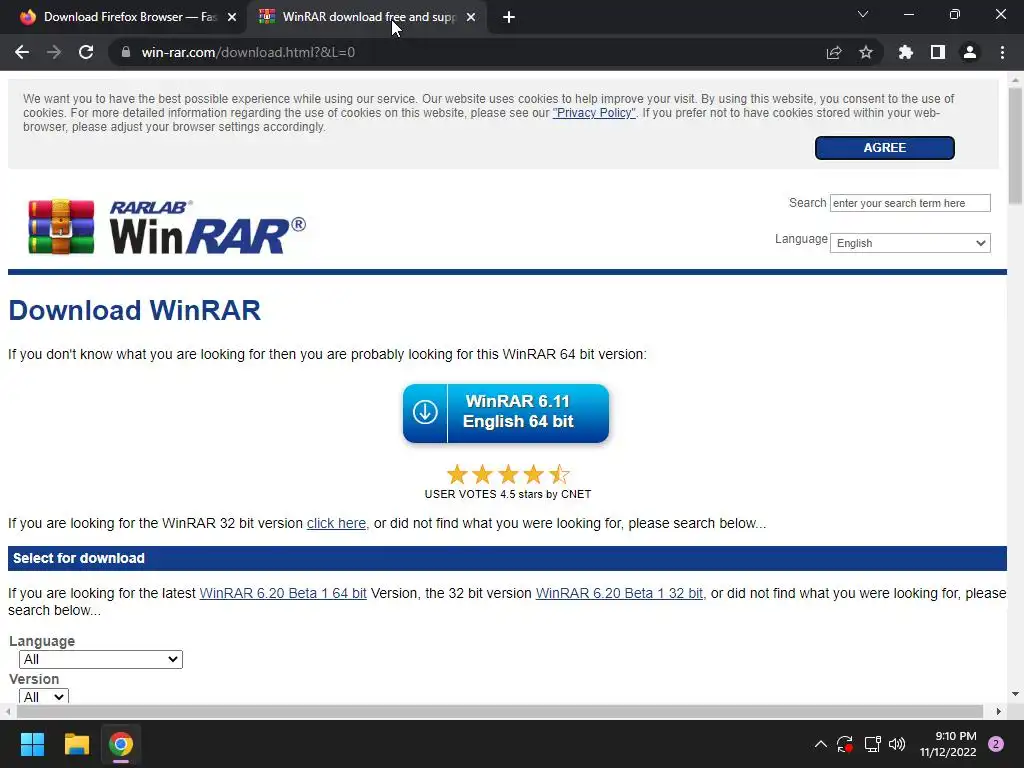This screenshot has width=1024, height=768.
Task: Click the vertical page scrollbar thumb
Action: pyautogui.click(x=1016, y=146)
